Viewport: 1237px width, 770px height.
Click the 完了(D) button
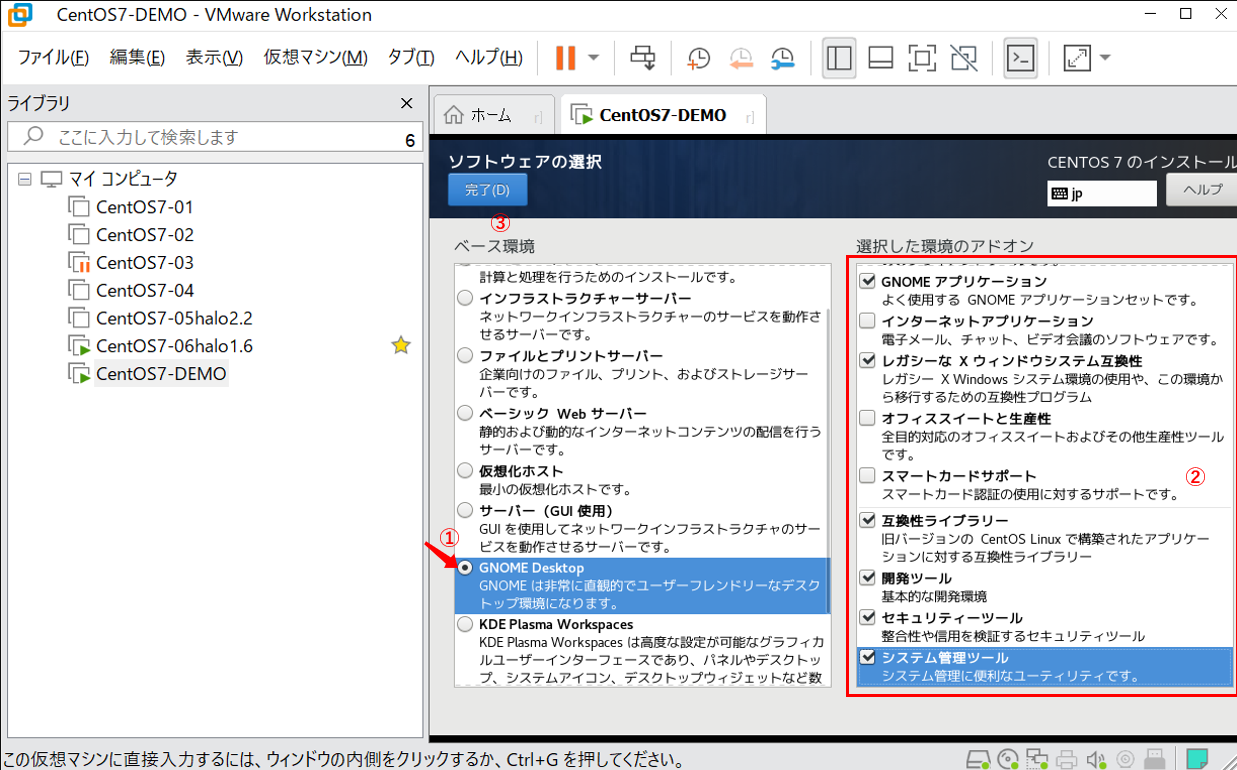[487, 190]
